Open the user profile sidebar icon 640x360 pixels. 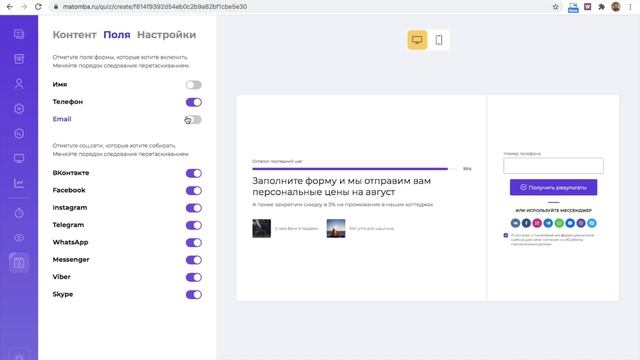[19, 84]
